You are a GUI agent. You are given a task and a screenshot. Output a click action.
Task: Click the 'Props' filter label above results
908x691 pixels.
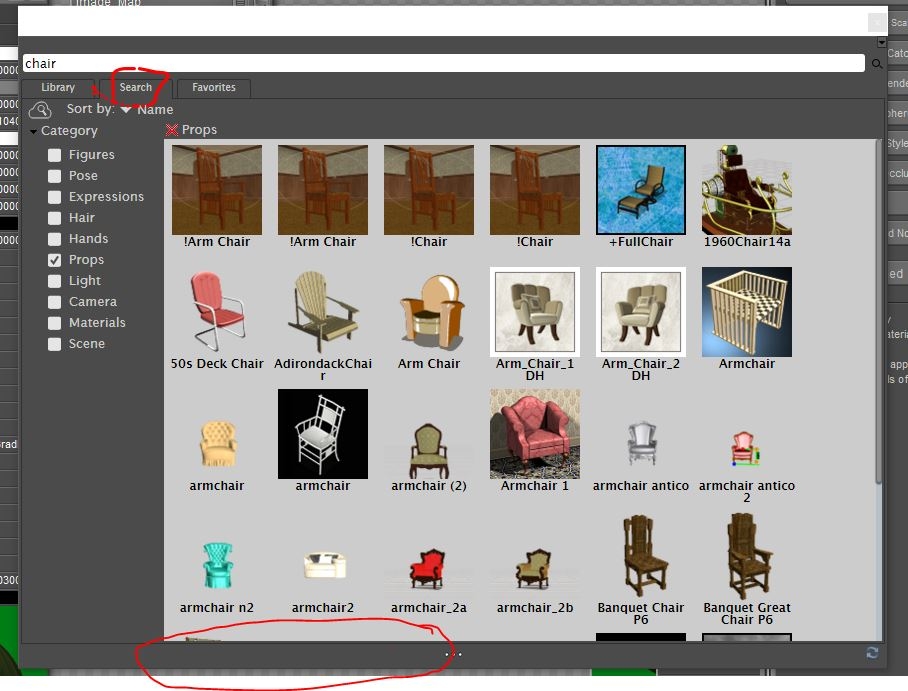pyautogui.click(x=199, y=130)
